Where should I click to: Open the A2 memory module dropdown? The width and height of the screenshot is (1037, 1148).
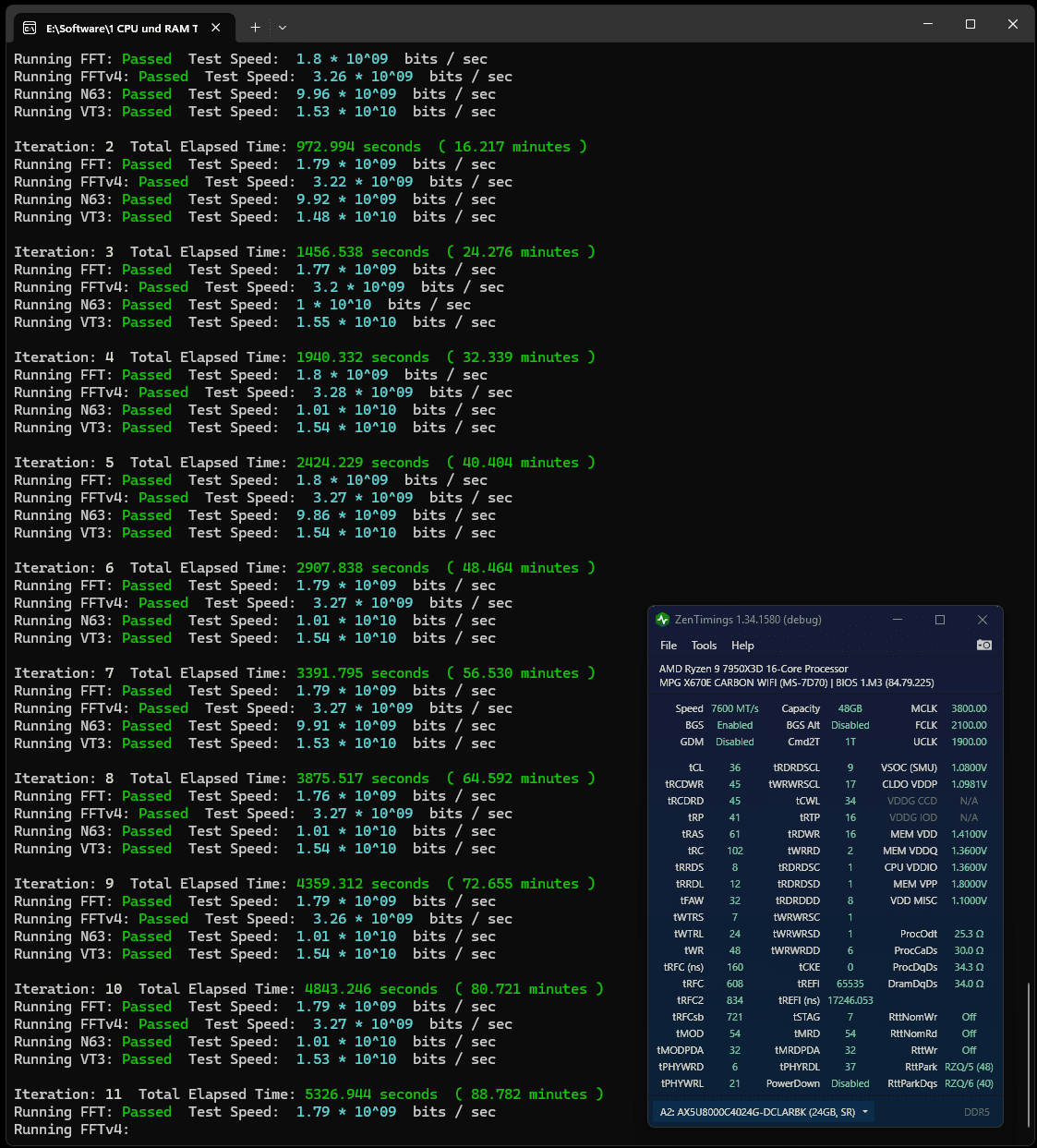[x=765, y=1112]
